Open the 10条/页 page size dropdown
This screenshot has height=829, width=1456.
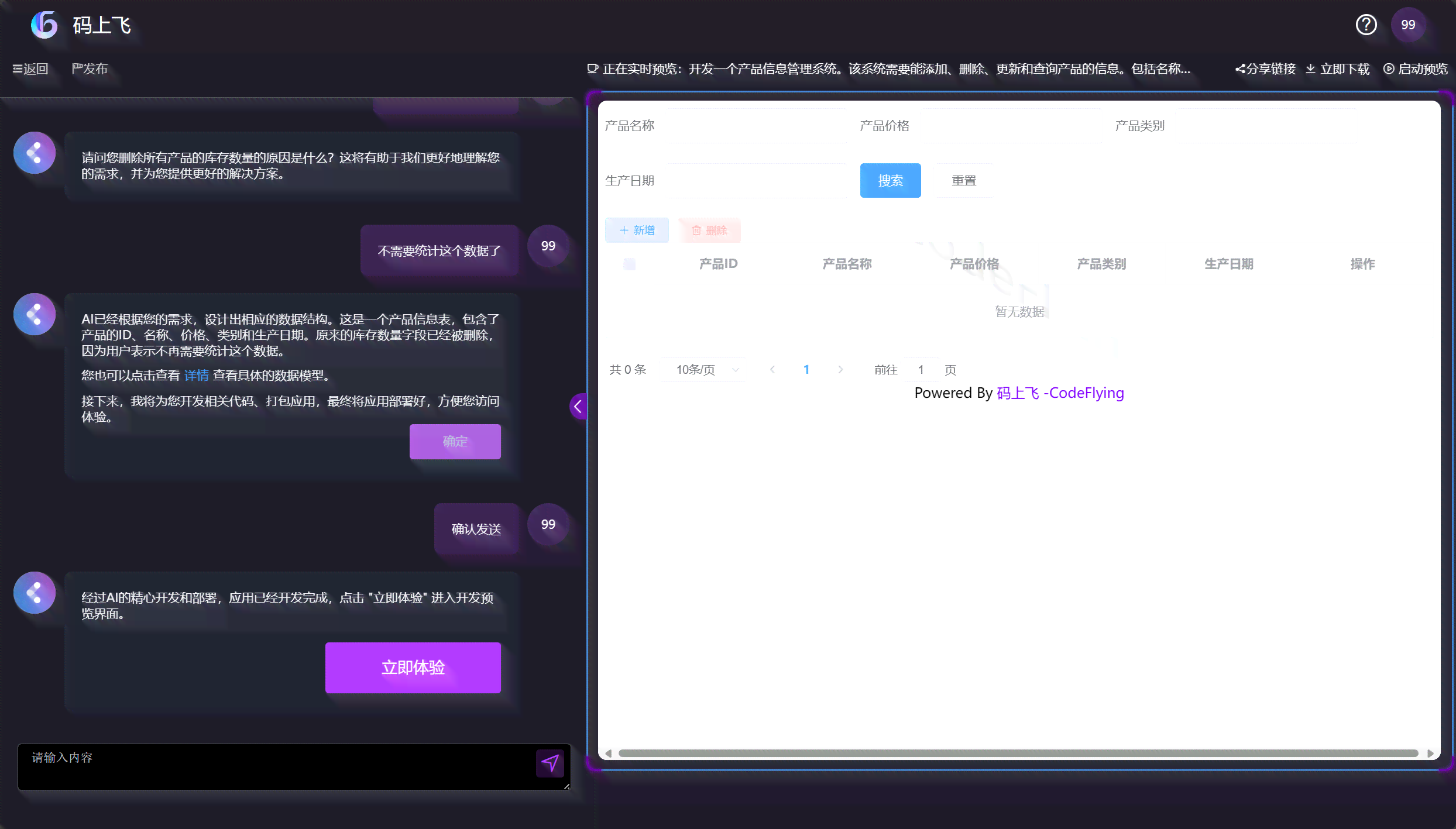tap(703, 369)
